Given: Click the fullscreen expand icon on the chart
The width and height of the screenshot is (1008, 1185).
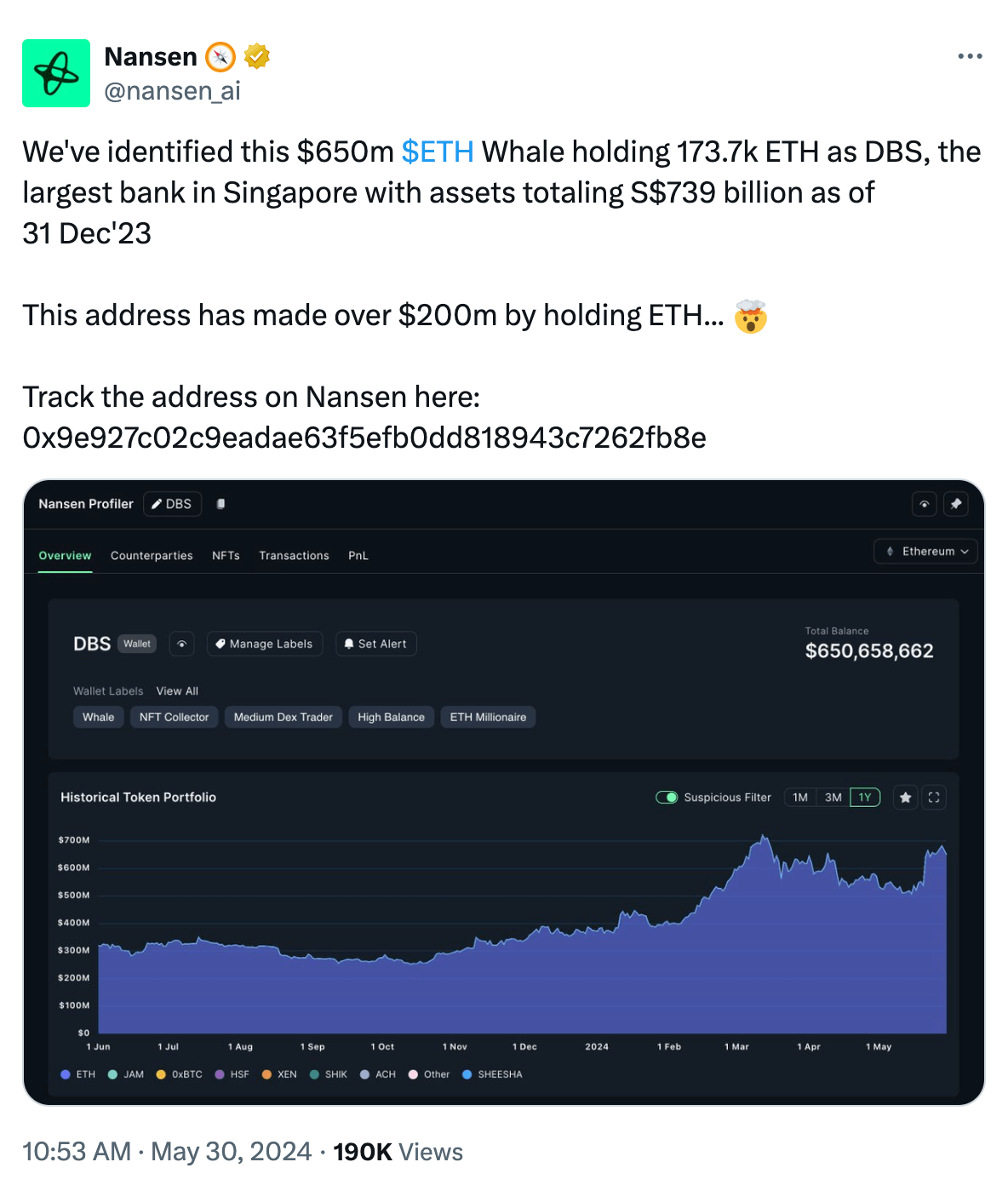Looking at the screenshot, I should pyautogui.click(x=933, y=797).
